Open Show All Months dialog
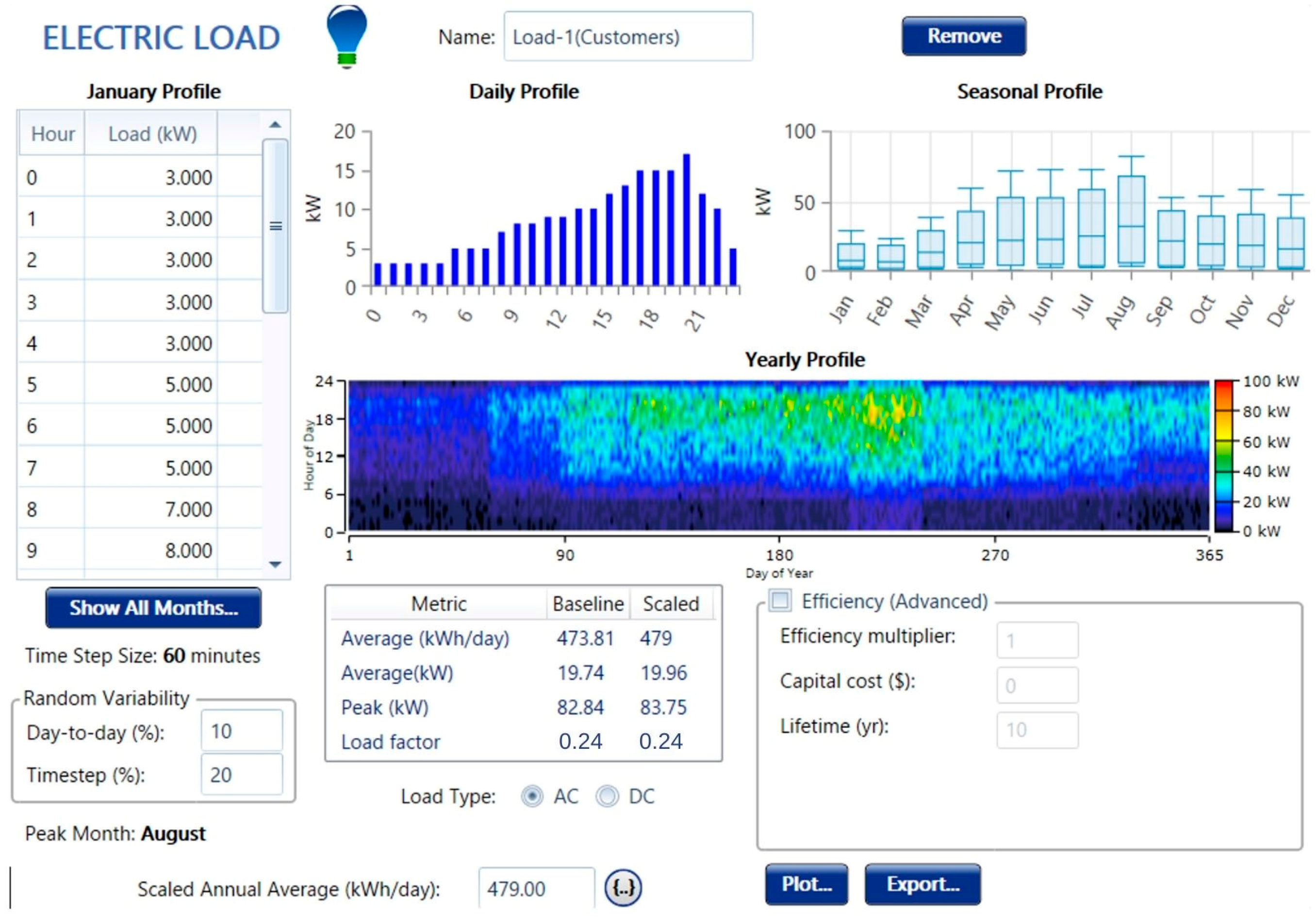The image size is (1316, 924). [x=153, y=608]
